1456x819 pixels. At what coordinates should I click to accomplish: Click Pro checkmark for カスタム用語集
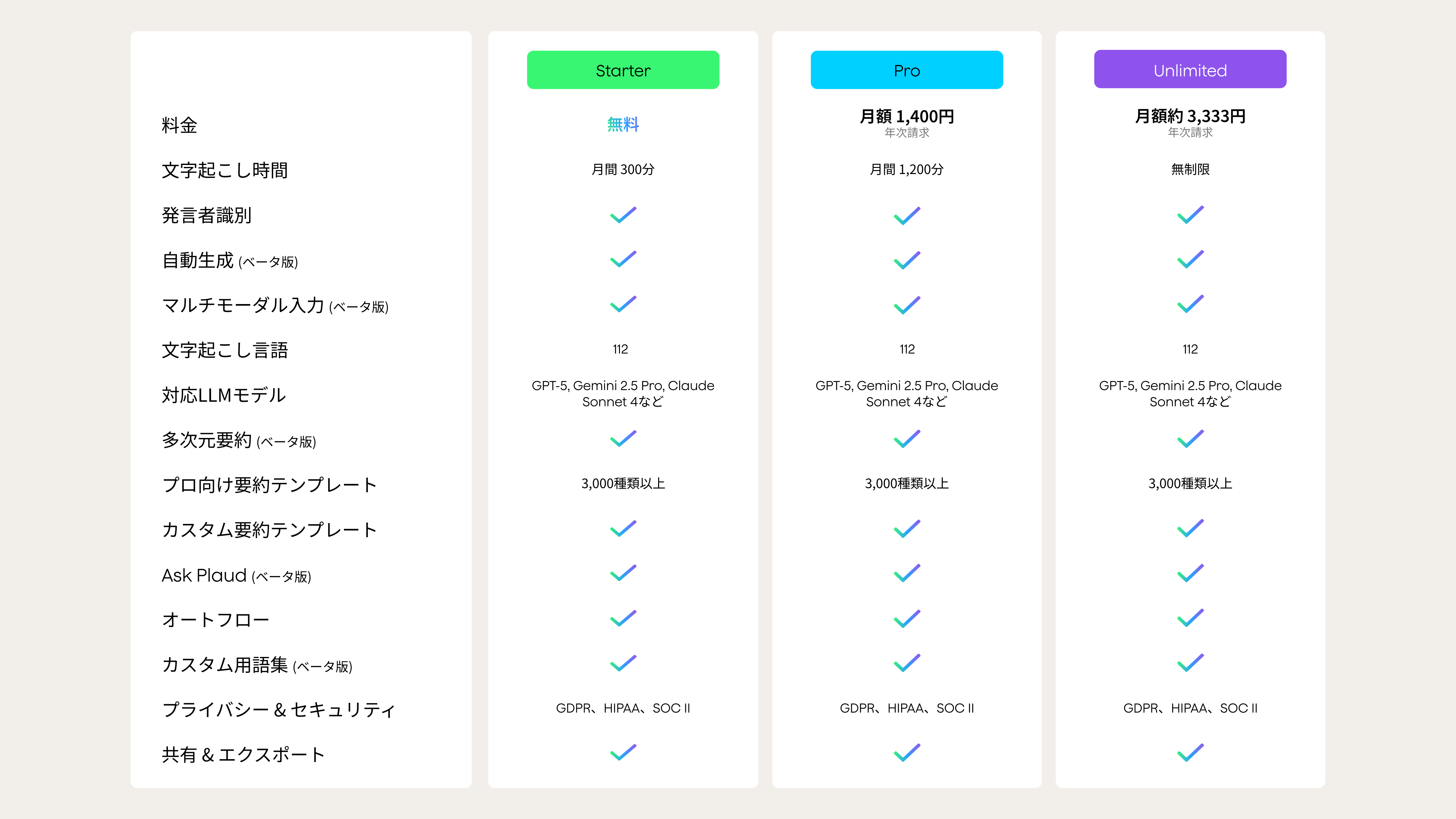point(907,663)
